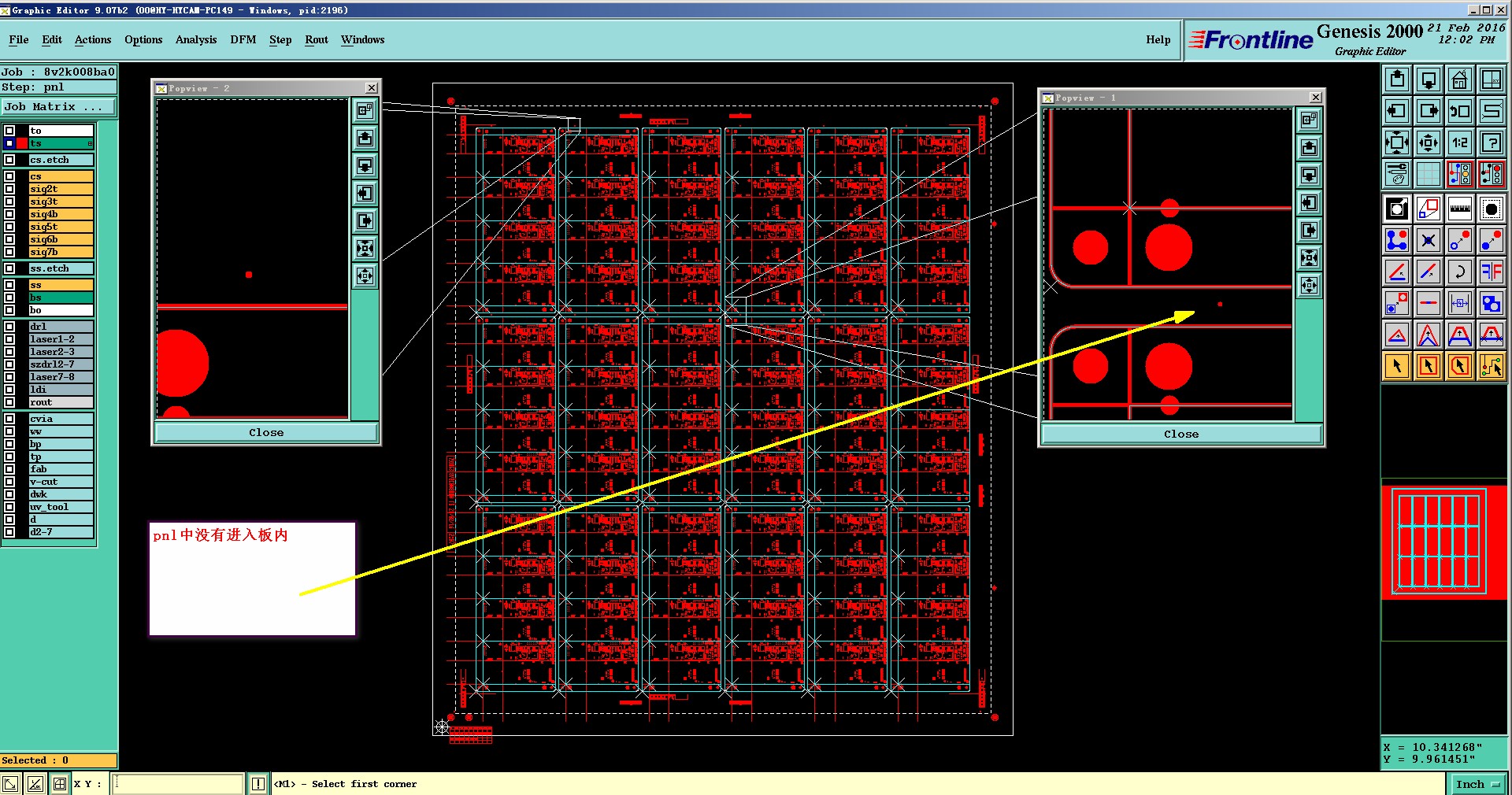Click the ruler measure tool icon

point(1460,209)
